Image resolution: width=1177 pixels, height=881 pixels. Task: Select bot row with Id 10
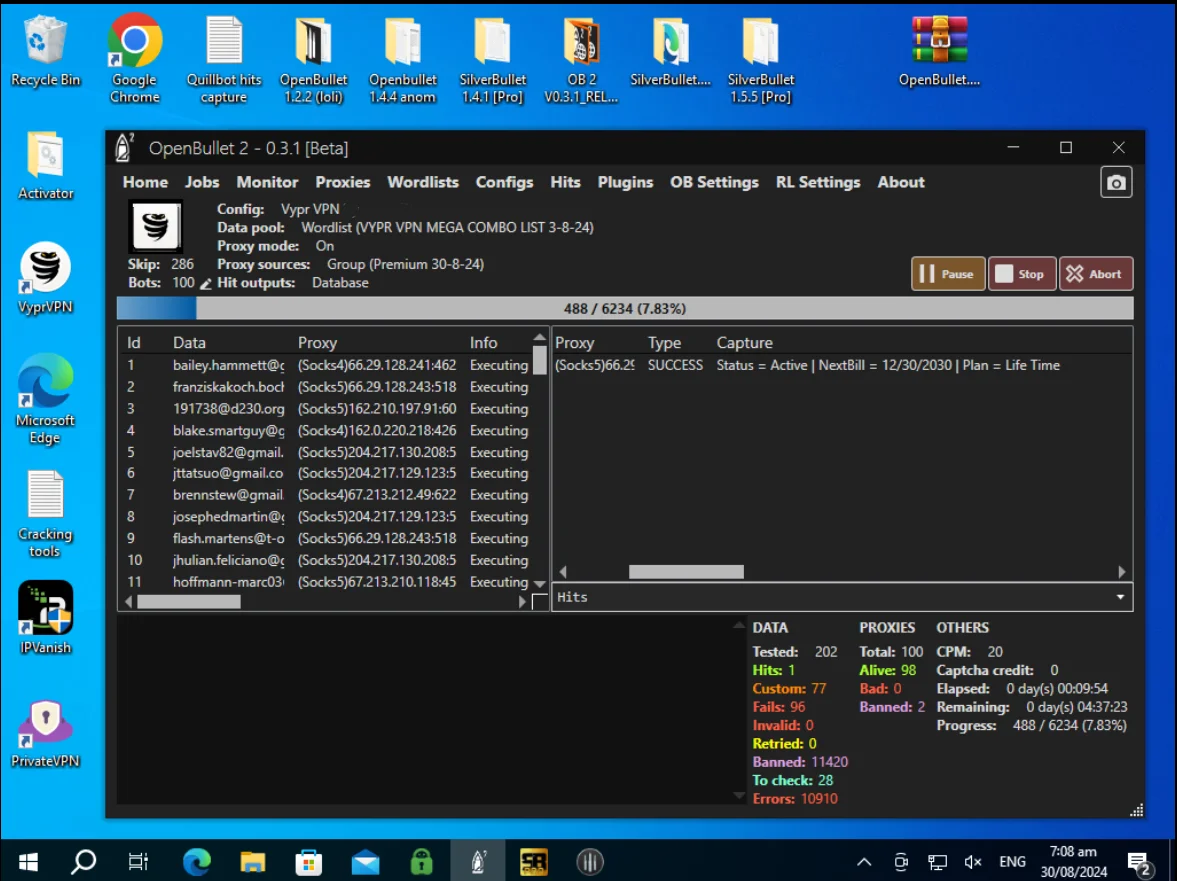pyautogui.click(x=327, y=561)
